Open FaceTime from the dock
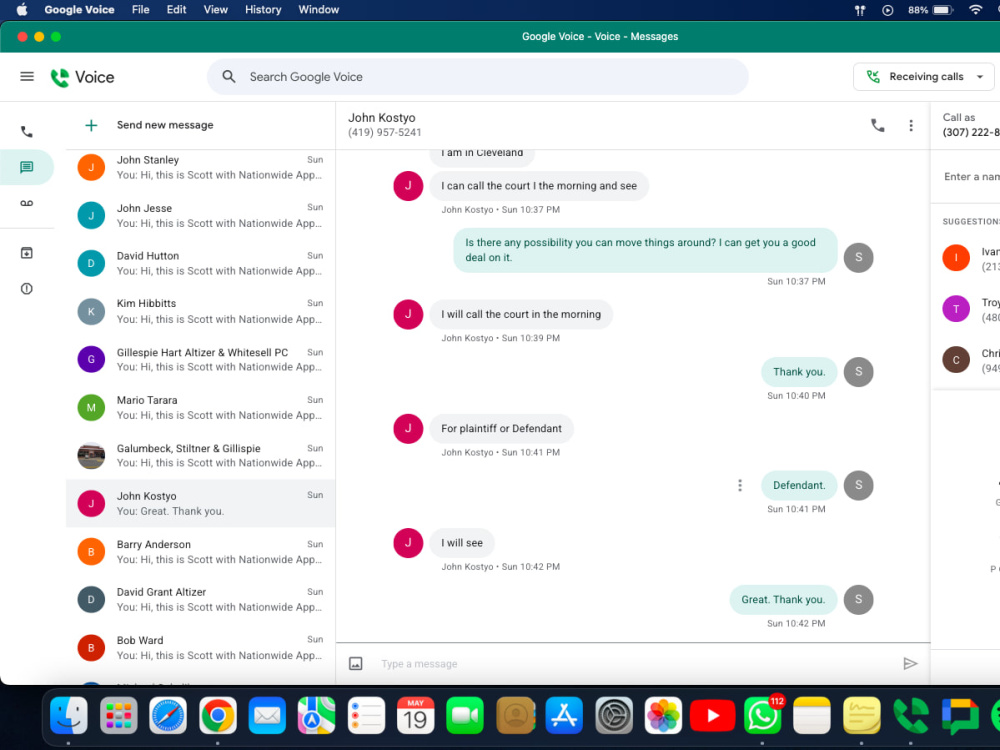 (x=465, y=716)
